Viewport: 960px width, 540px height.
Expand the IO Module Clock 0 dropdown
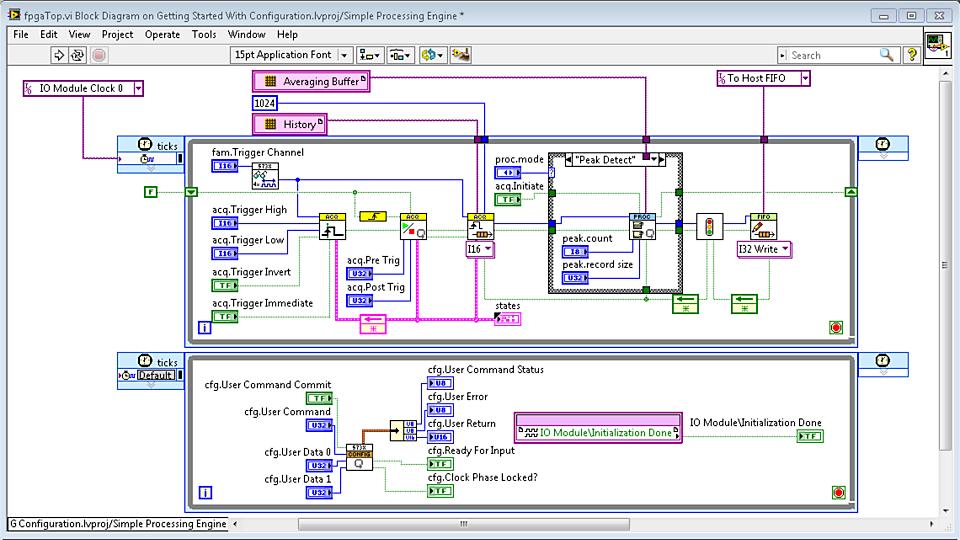[x=138, y=88]
